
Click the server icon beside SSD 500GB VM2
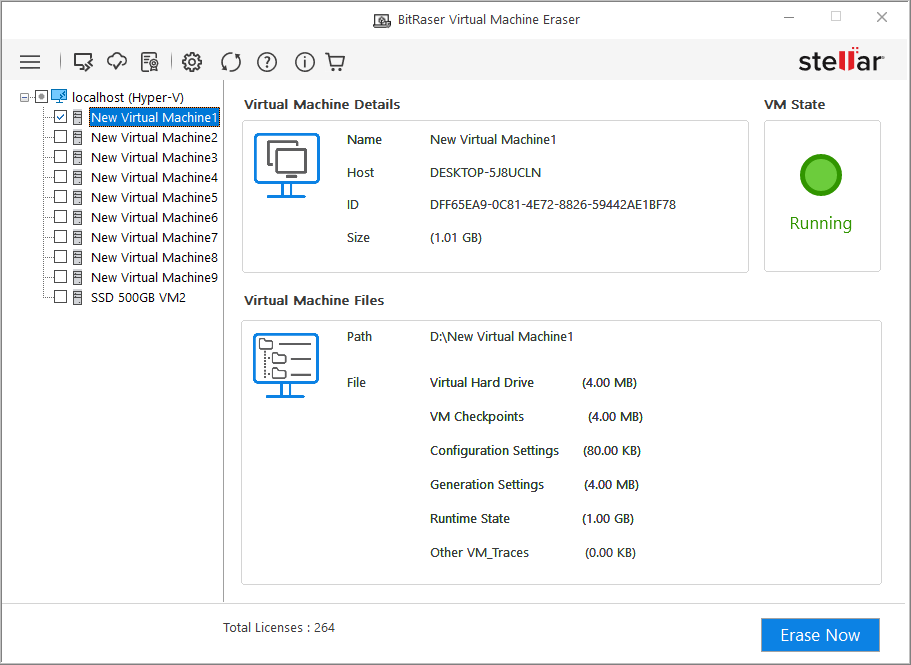coord(77,297)
